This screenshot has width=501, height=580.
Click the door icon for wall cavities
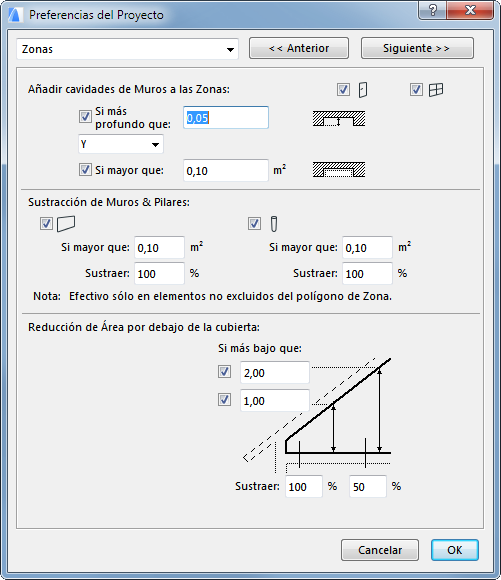(363, 90)
